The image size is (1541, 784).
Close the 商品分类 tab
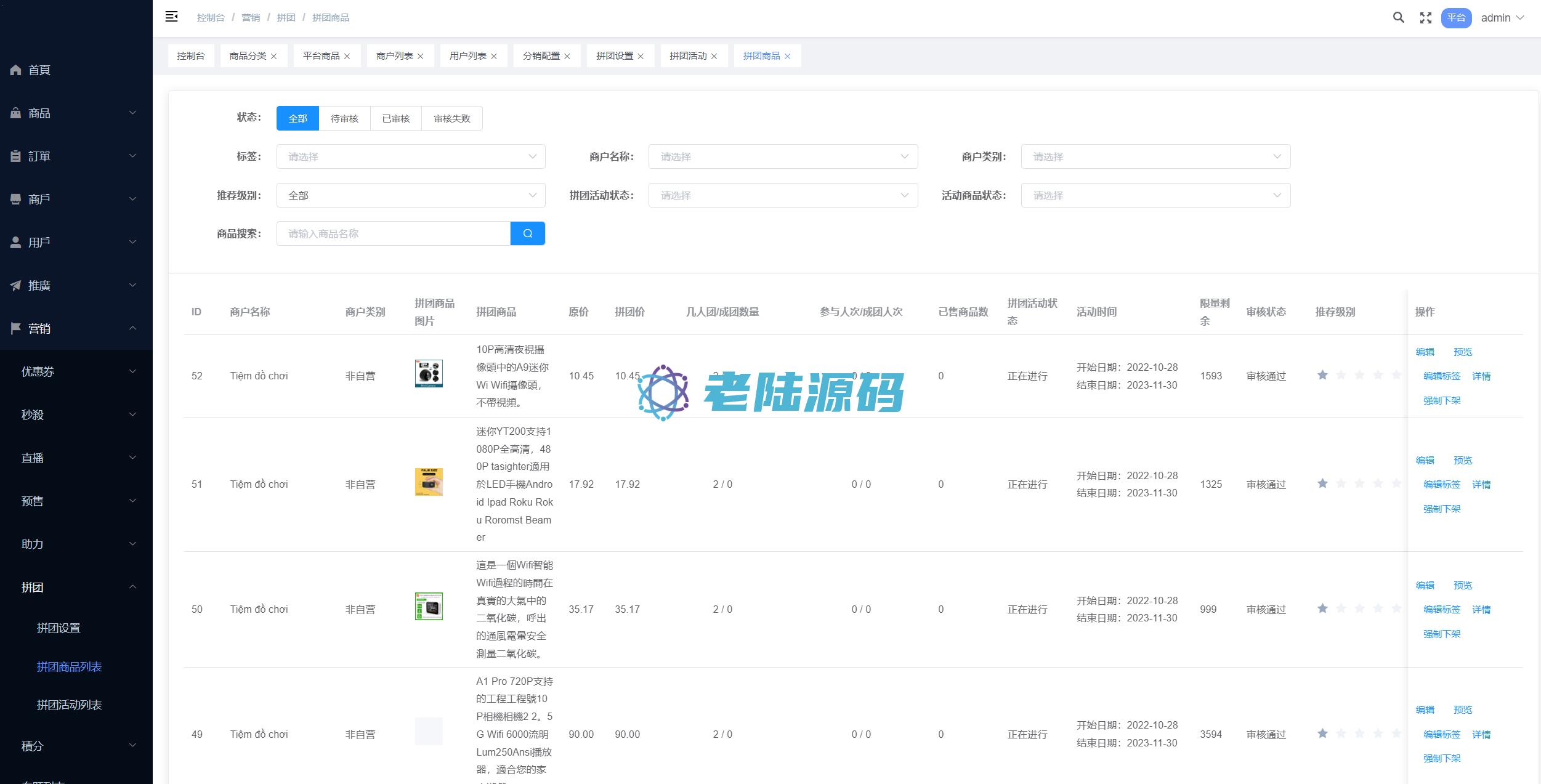click(x=274, y=56)
